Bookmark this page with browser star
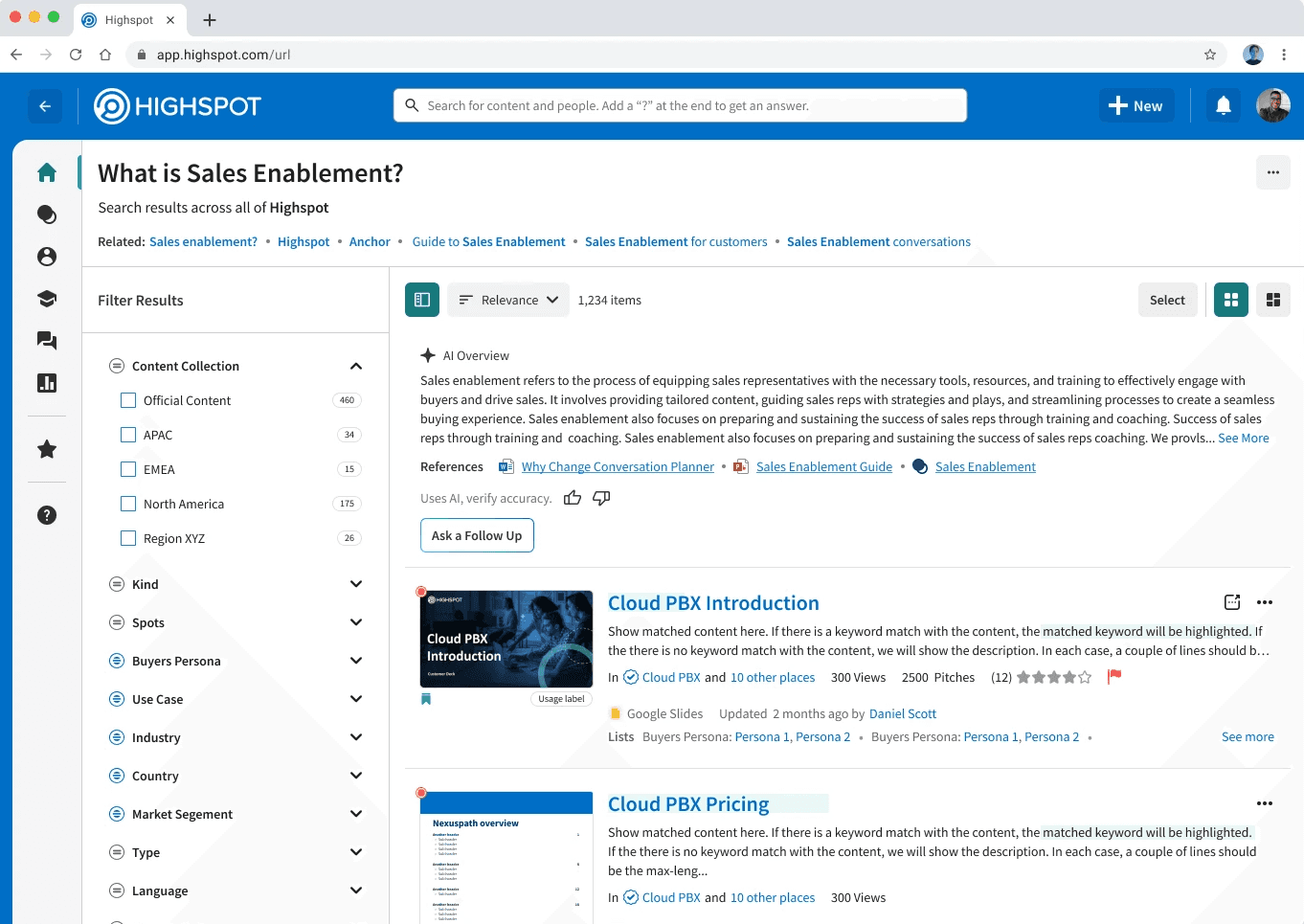The width and height of the screenshot is (1304, 924). 1210,55
